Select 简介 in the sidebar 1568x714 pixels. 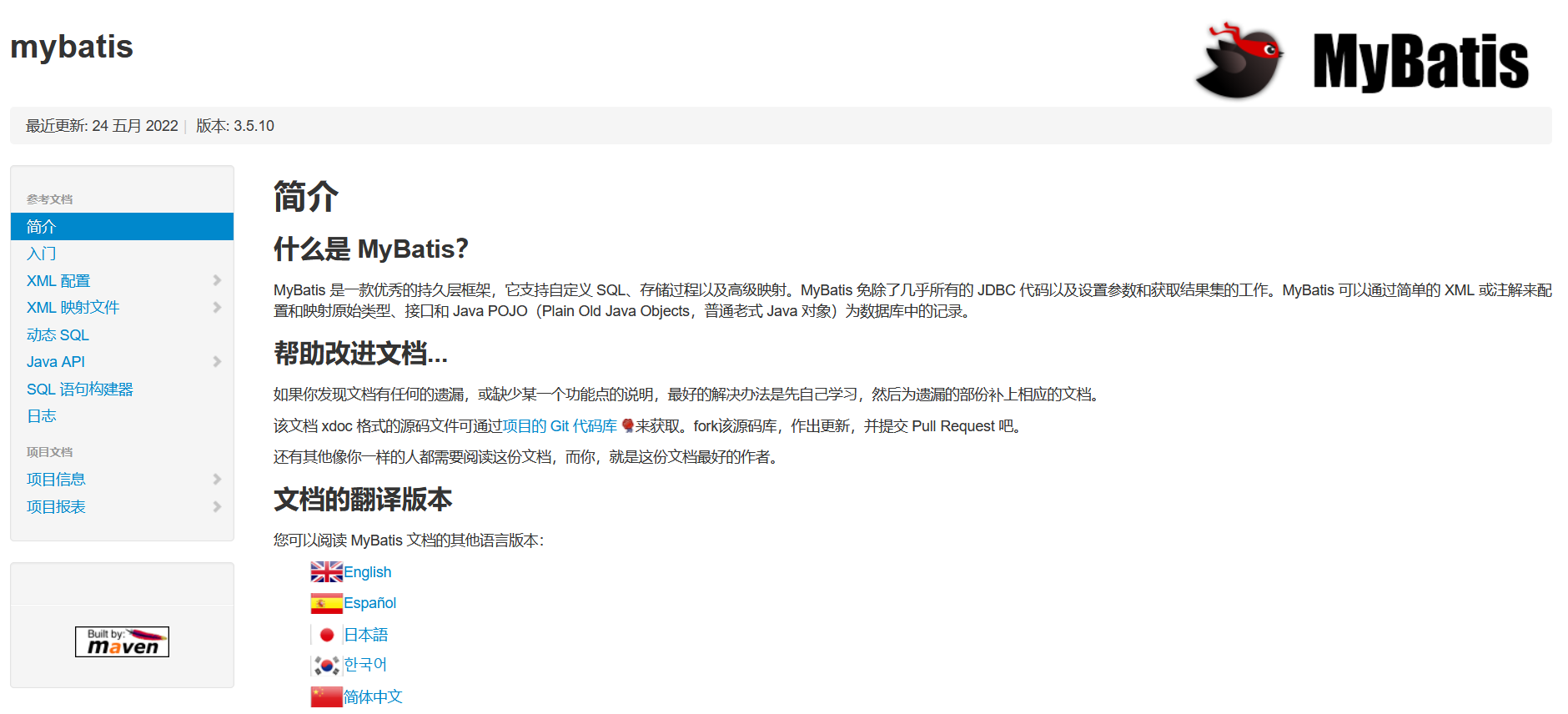(x=122, y=226)
